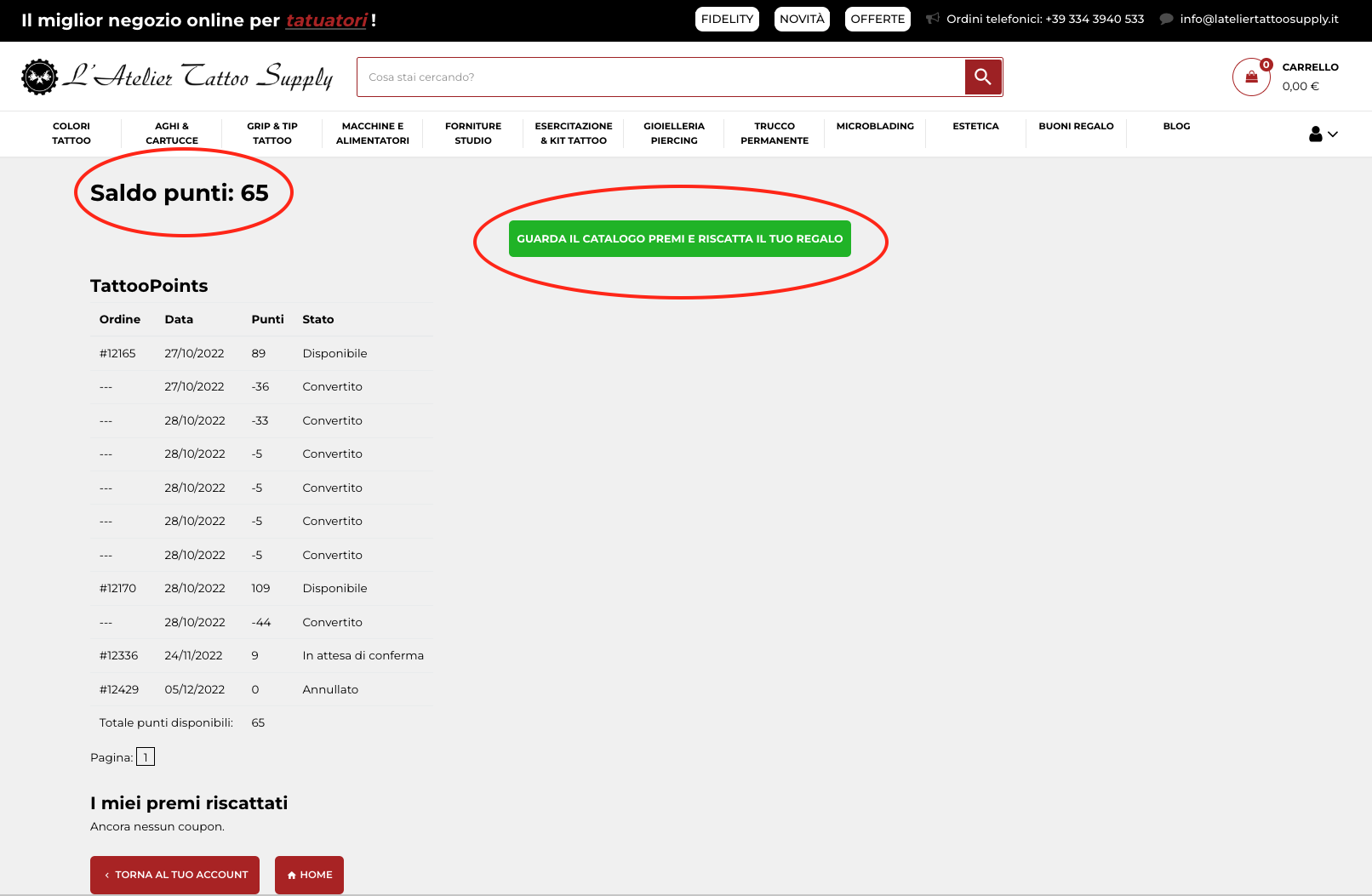Expand the account dropdown chevron

point(1333,134)
